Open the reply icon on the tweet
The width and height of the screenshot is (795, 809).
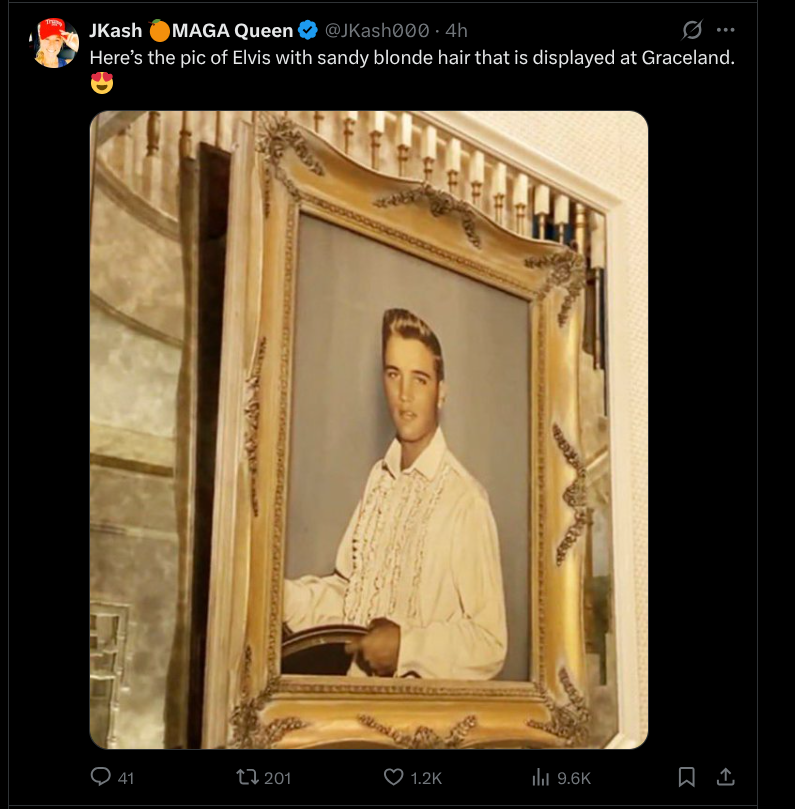pos(101,776)
